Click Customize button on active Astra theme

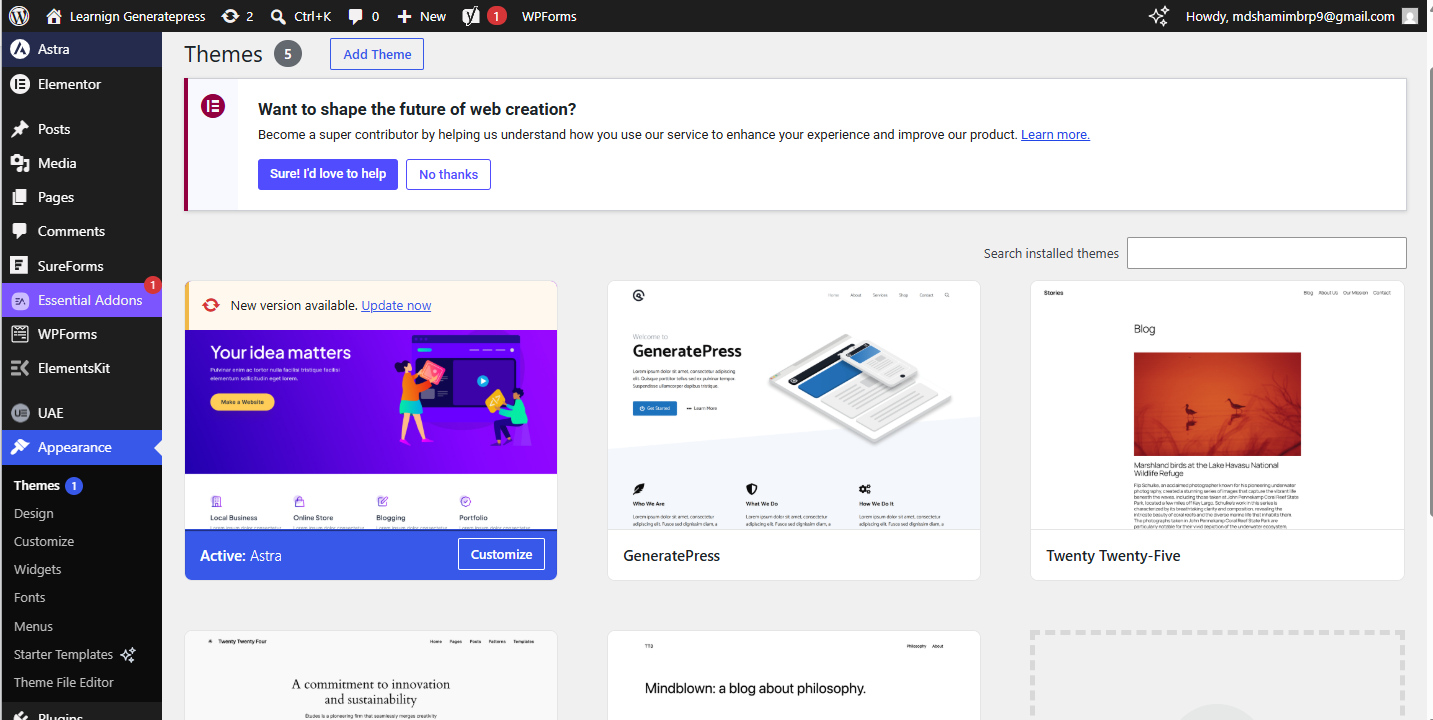click(501, 554)
